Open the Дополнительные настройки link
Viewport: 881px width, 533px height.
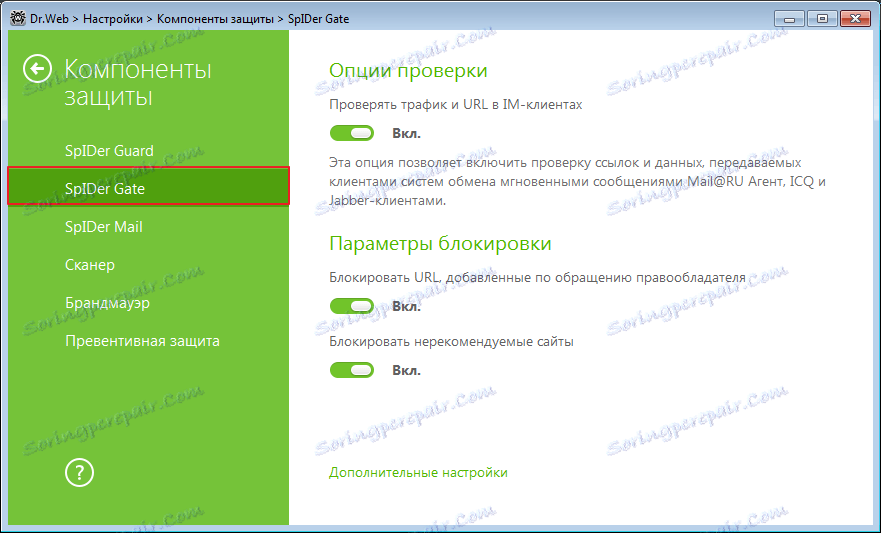(x=418, y=472)
